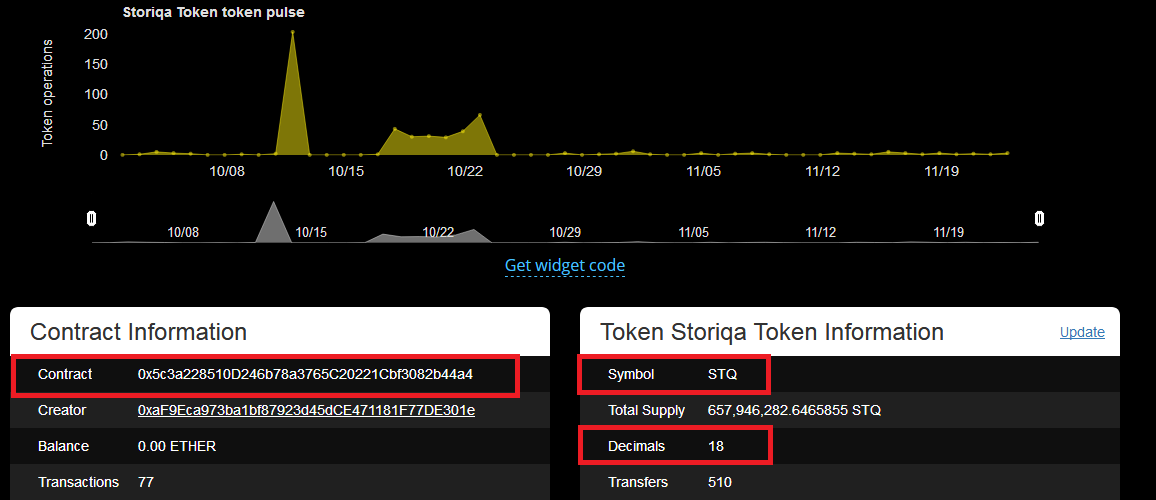Click the Balance value 0.00 ETHER
1156x500 pixels.
[x=177, y=446]
